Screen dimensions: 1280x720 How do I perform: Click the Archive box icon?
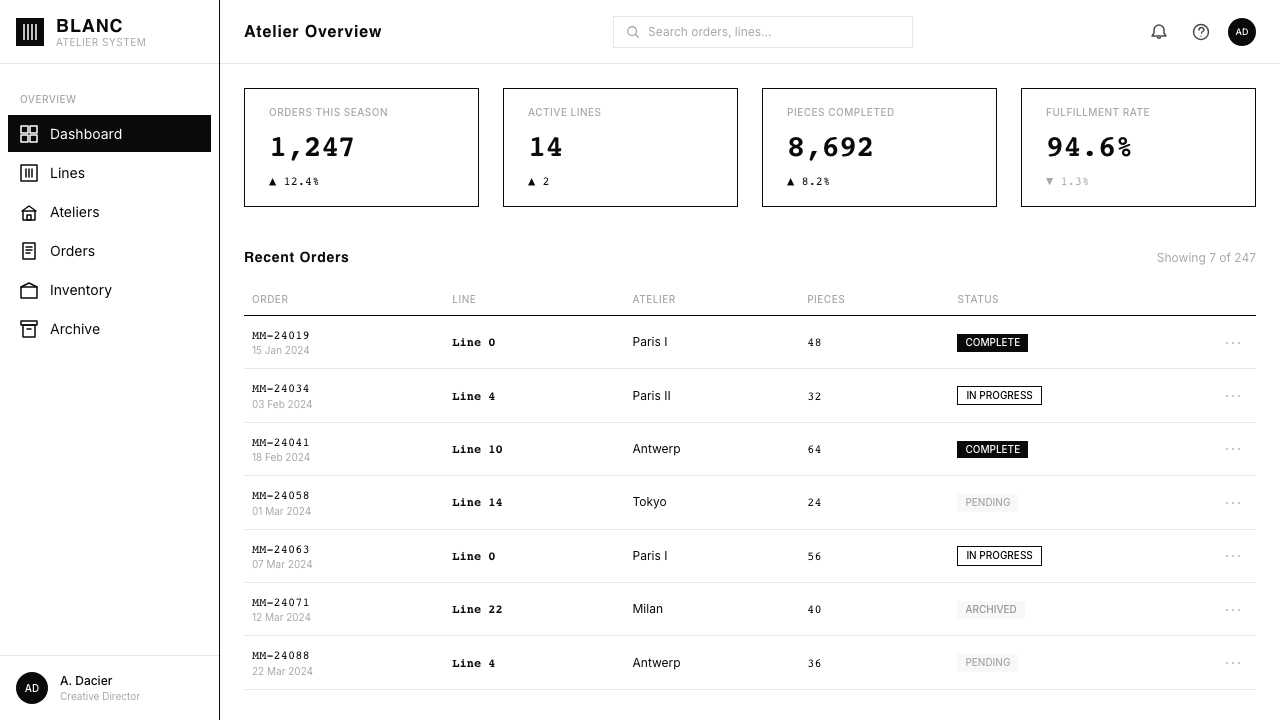pos(29,329)
